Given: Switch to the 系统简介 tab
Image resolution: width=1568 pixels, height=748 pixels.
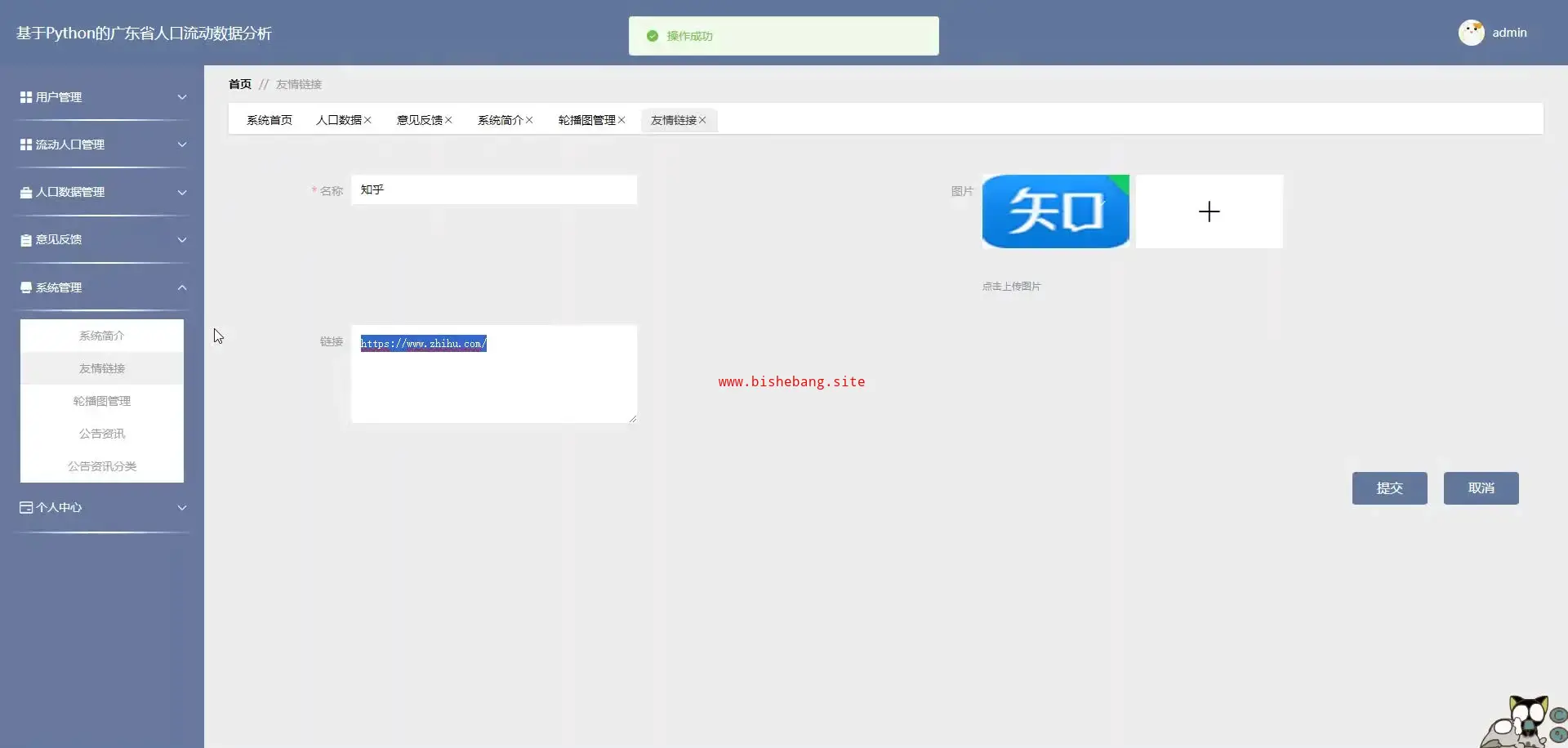Looking at the screenshot, I should [501, 120].
